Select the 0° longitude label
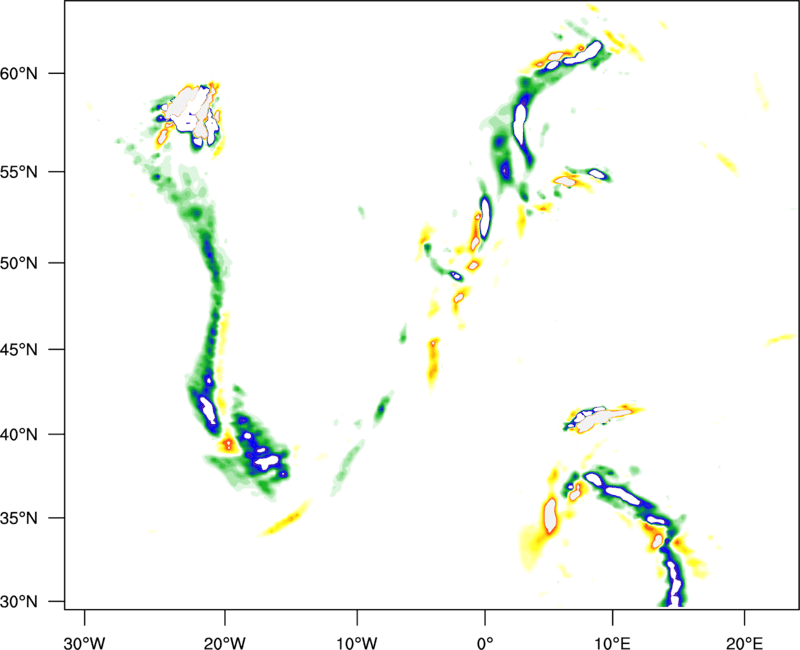 (485, 643)
